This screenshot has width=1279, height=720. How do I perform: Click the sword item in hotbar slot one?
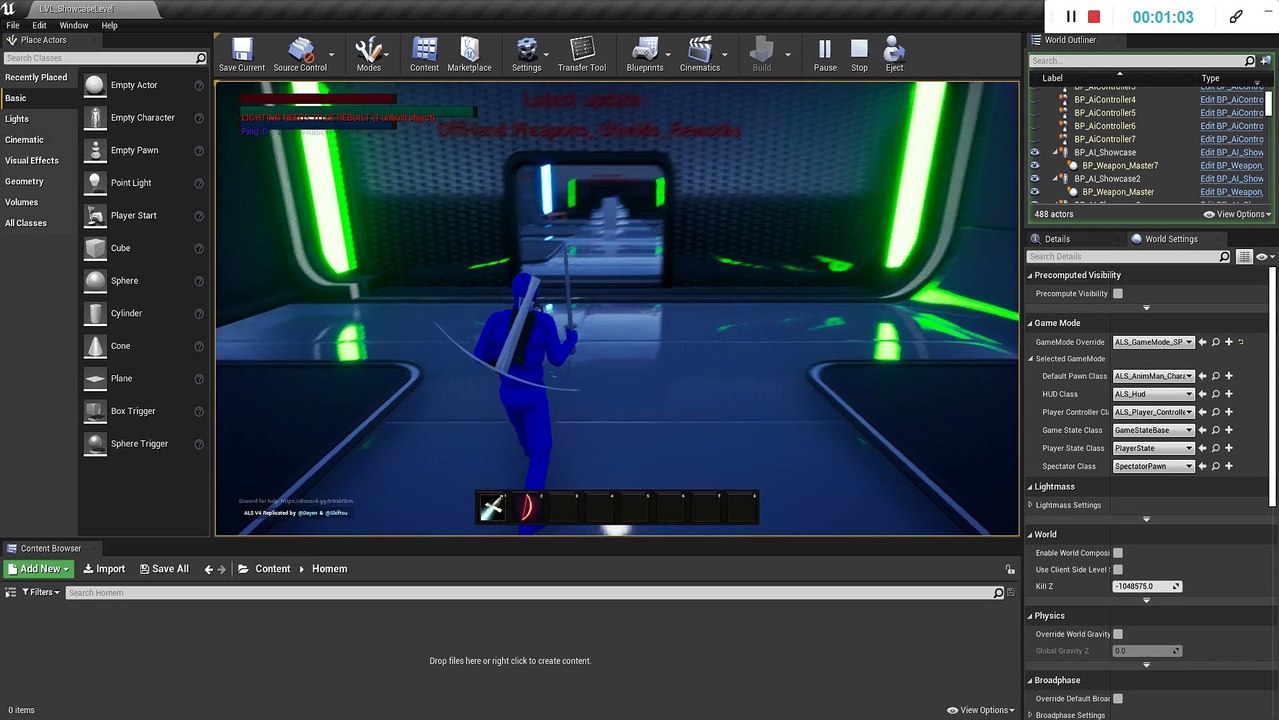[492, 508]
